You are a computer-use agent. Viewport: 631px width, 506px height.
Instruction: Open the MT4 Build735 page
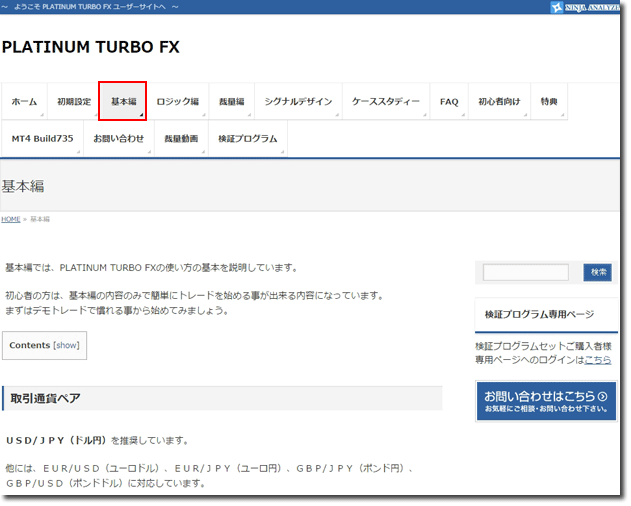(x=42, y=138)
